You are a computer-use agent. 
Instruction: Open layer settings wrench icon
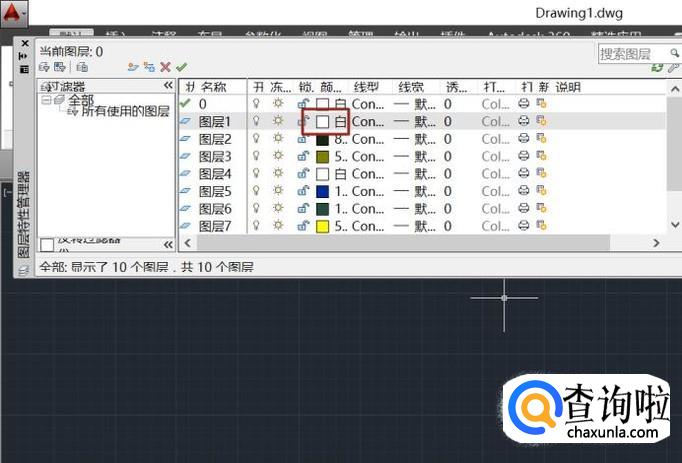[672, 67]
